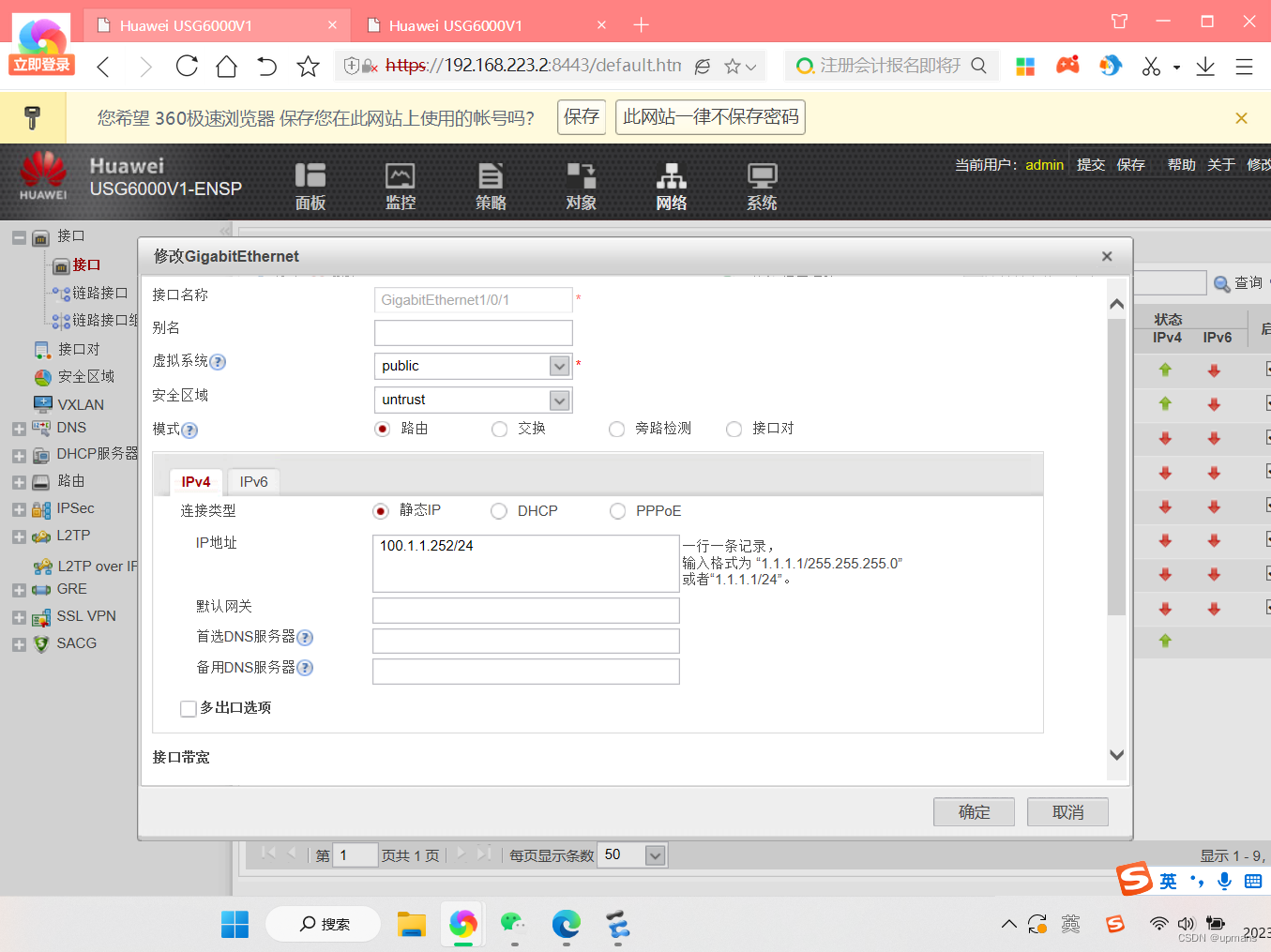Click the 提交 link in header
Image resolution: width=1271 pixels, height=952 pixels.
(1091, 165)
